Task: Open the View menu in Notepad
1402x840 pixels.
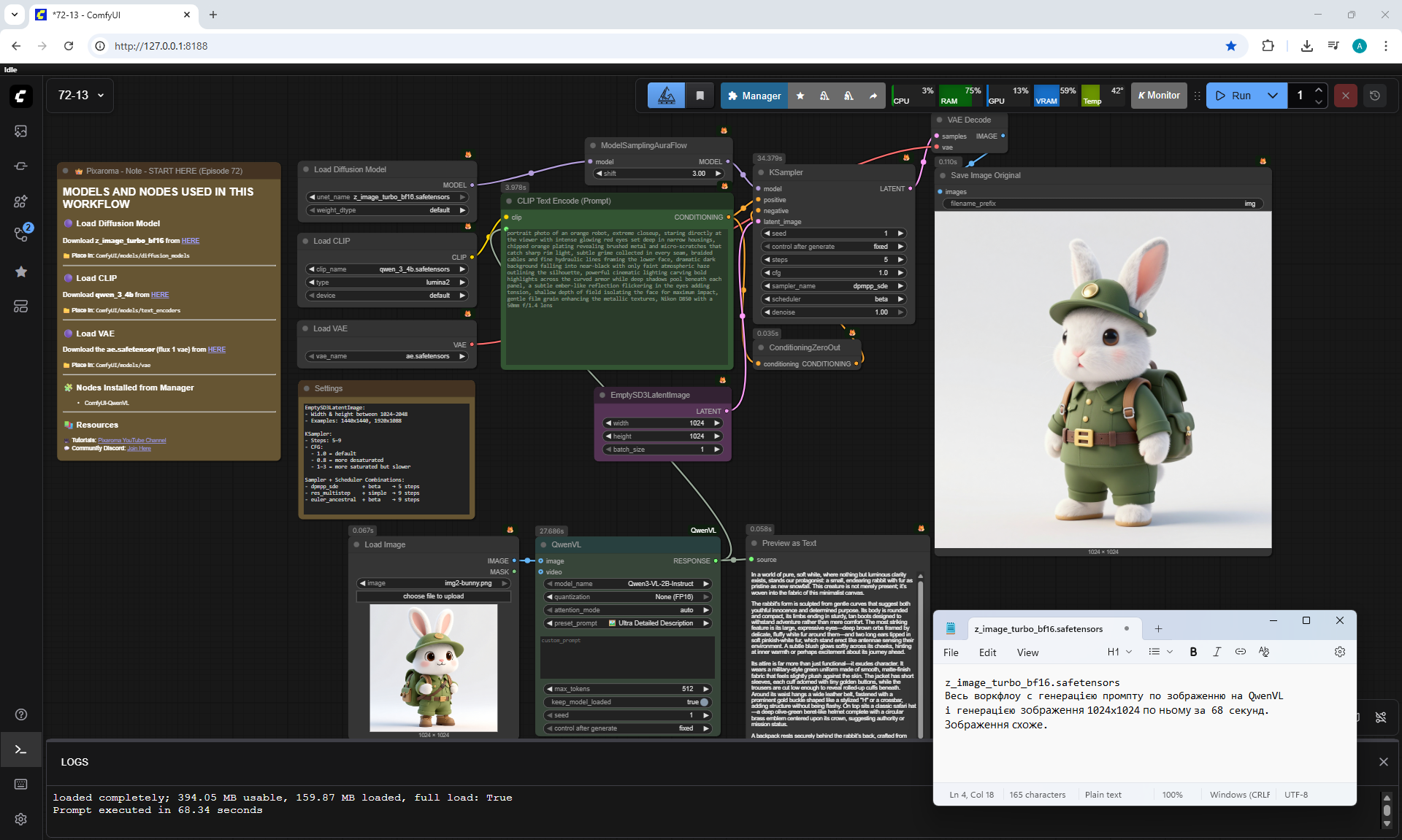Action: click(x=1027, y=652)
